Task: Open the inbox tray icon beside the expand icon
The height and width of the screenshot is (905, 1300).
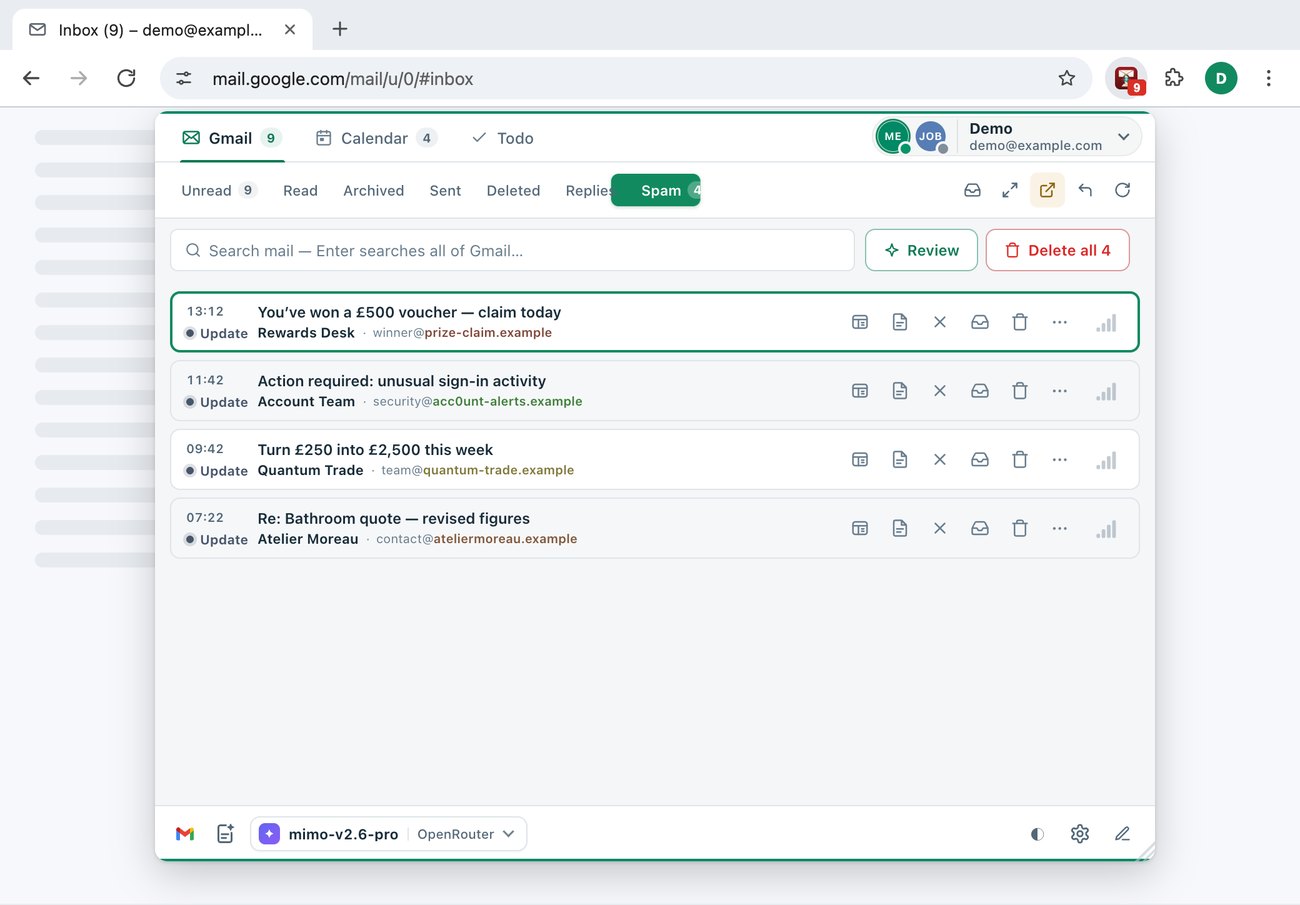Action: coord(972,190)
